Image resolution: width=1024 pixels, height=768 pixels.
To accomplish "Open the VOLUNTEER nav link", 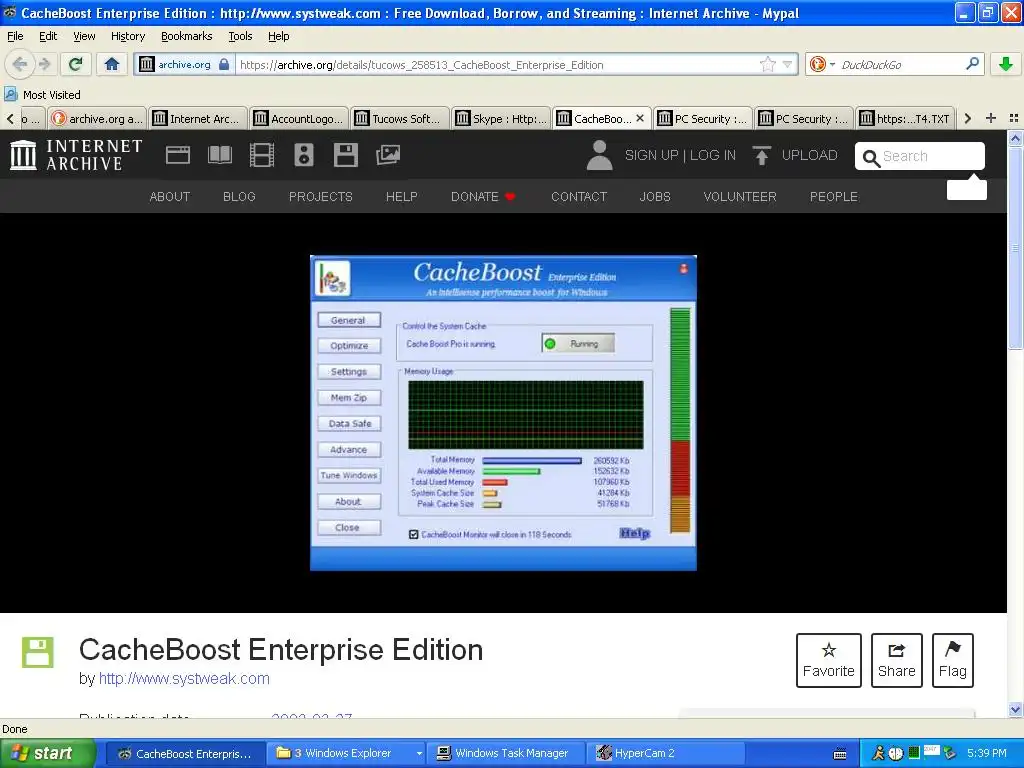I will point(740,197).
